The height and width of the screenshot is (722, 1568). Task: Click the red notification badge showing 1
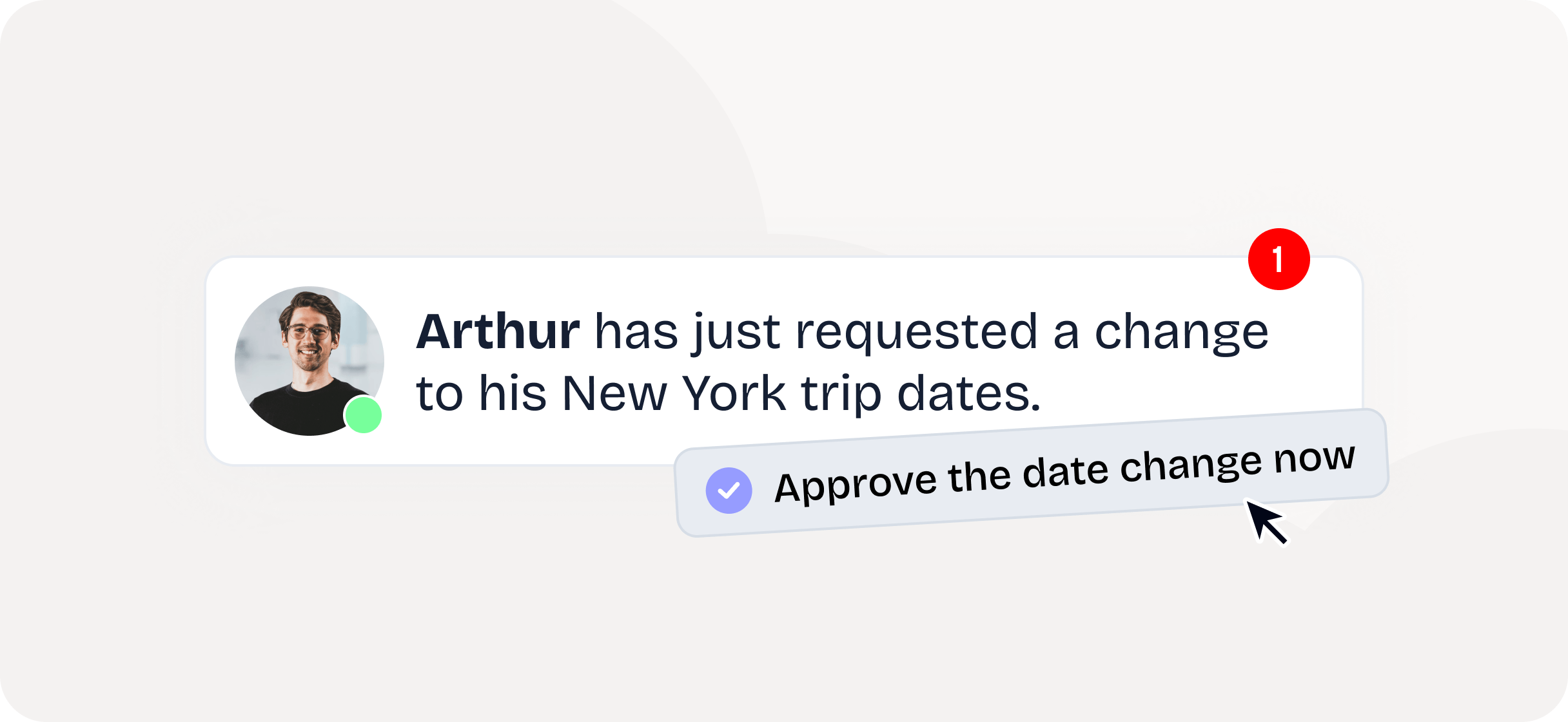(1279, 259)
